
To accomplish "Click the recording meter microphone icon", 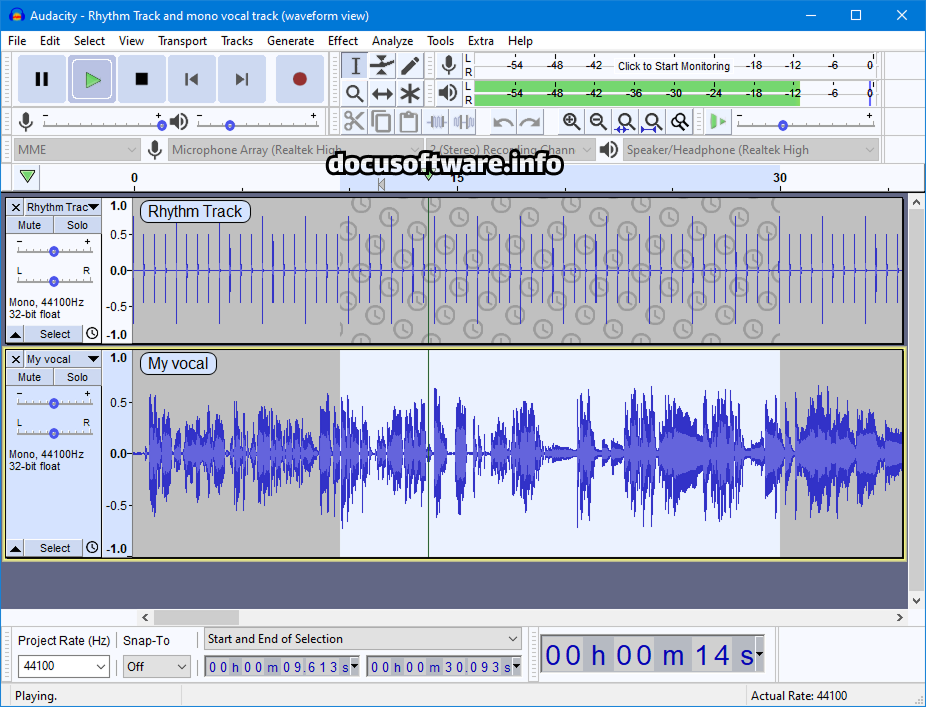I will (x=448, y=66).
